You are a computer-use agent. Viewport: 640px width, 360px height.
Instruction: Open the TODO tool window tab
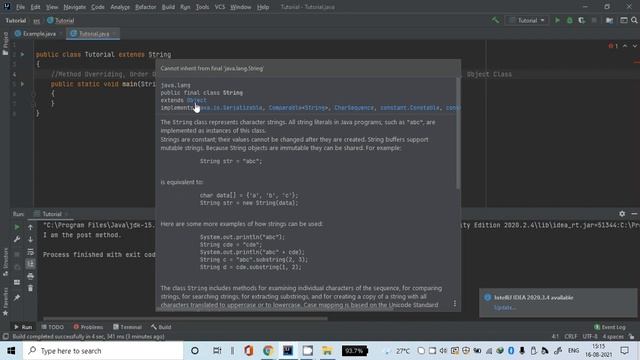coord(52,327)
